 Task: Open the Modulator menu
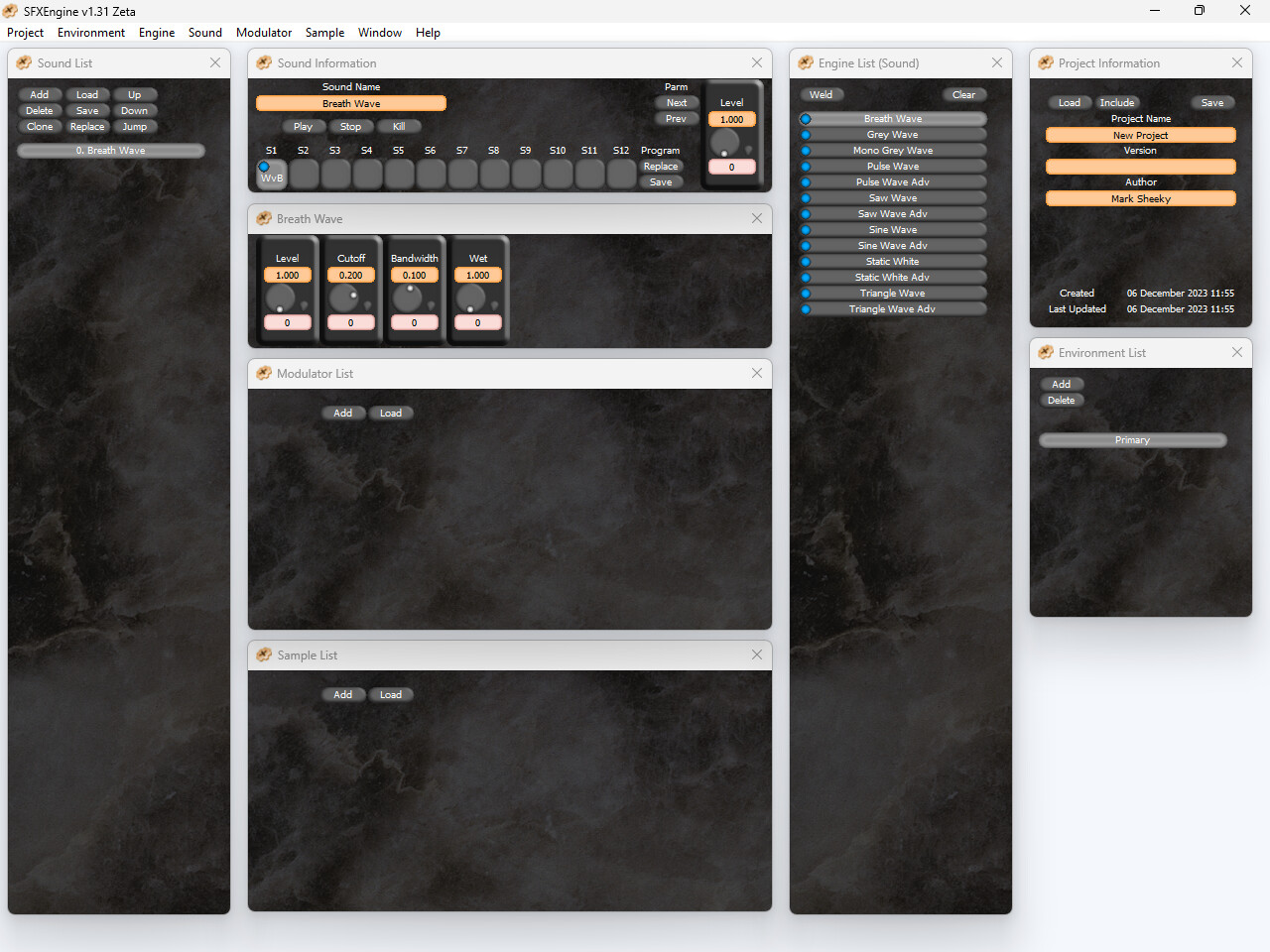coord(264,32)
